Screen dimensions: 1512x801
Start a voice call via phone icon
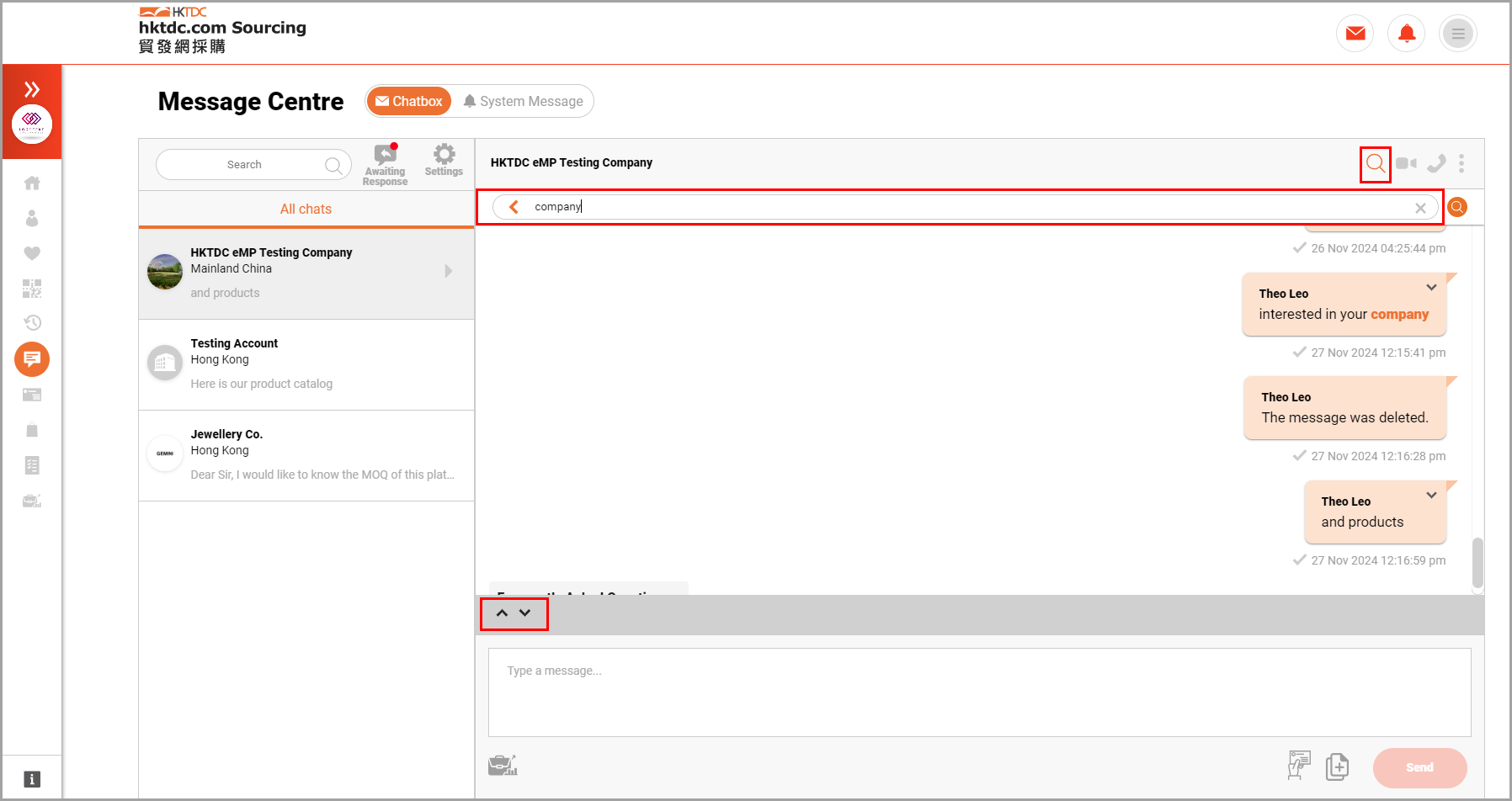coord(1436,163)
